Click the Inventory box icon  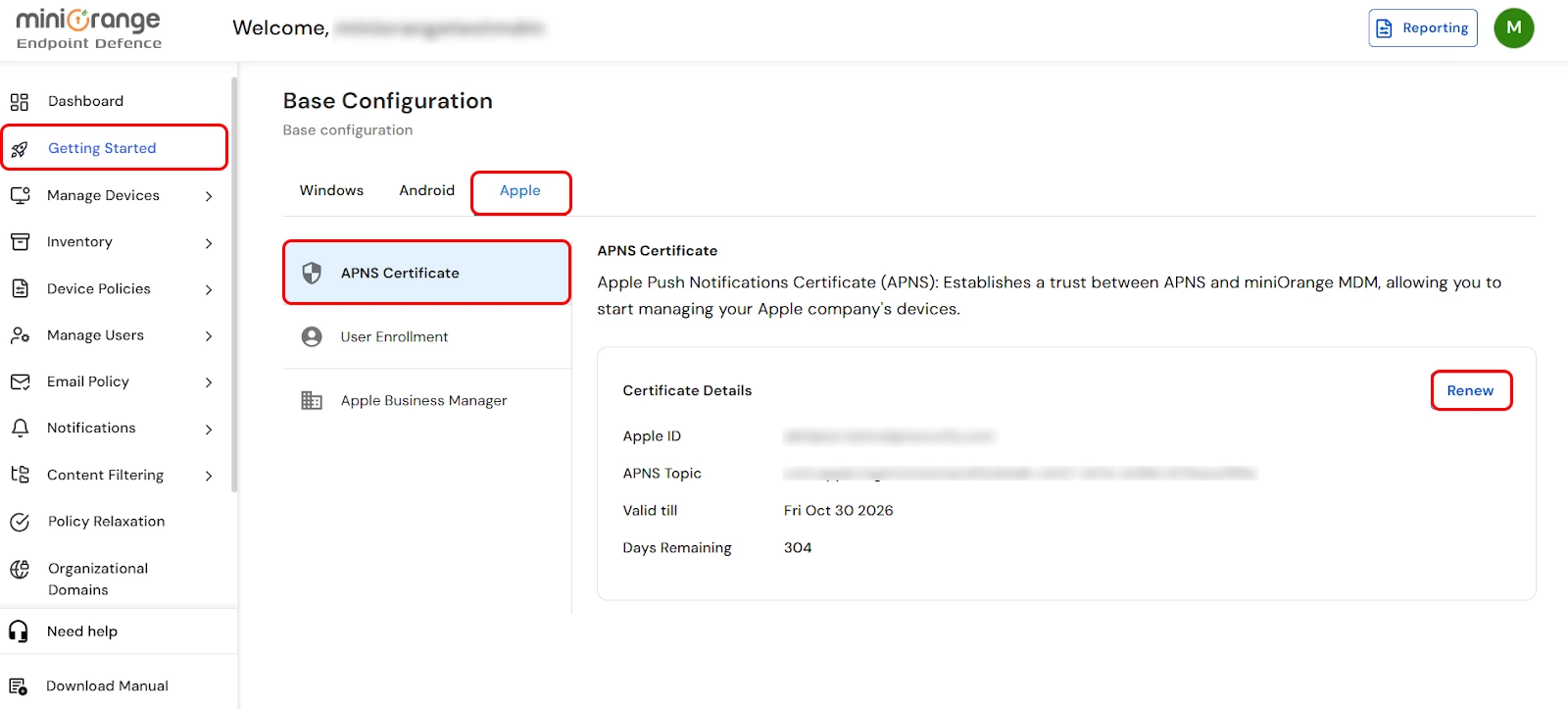point(20,242)
